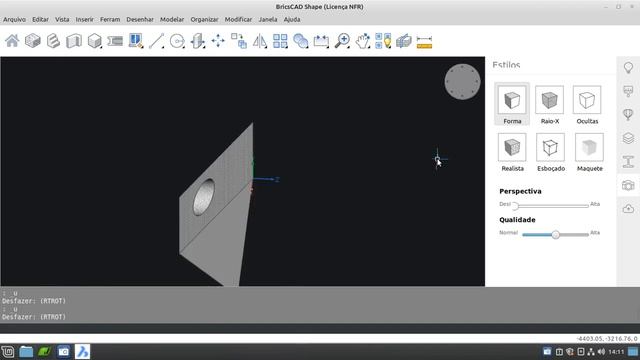
Task: Choose the Ocultas visual style
Action: click(x=587, y=104)
